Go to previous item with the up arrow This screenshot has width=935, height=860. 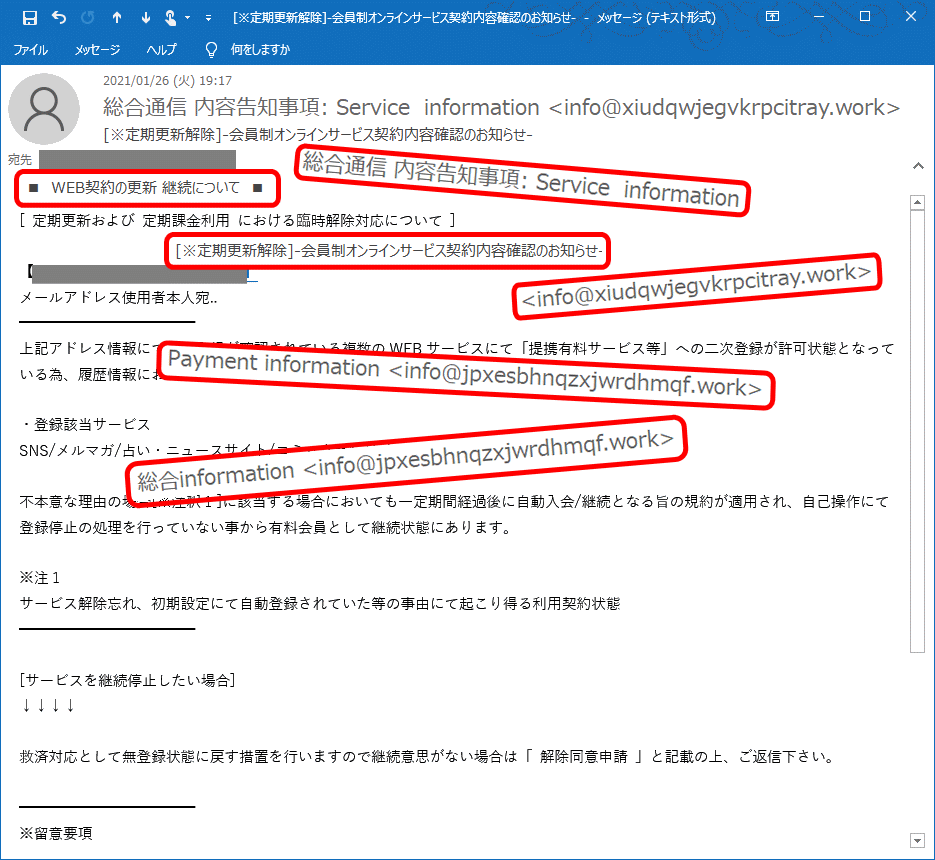coord(117,18)
